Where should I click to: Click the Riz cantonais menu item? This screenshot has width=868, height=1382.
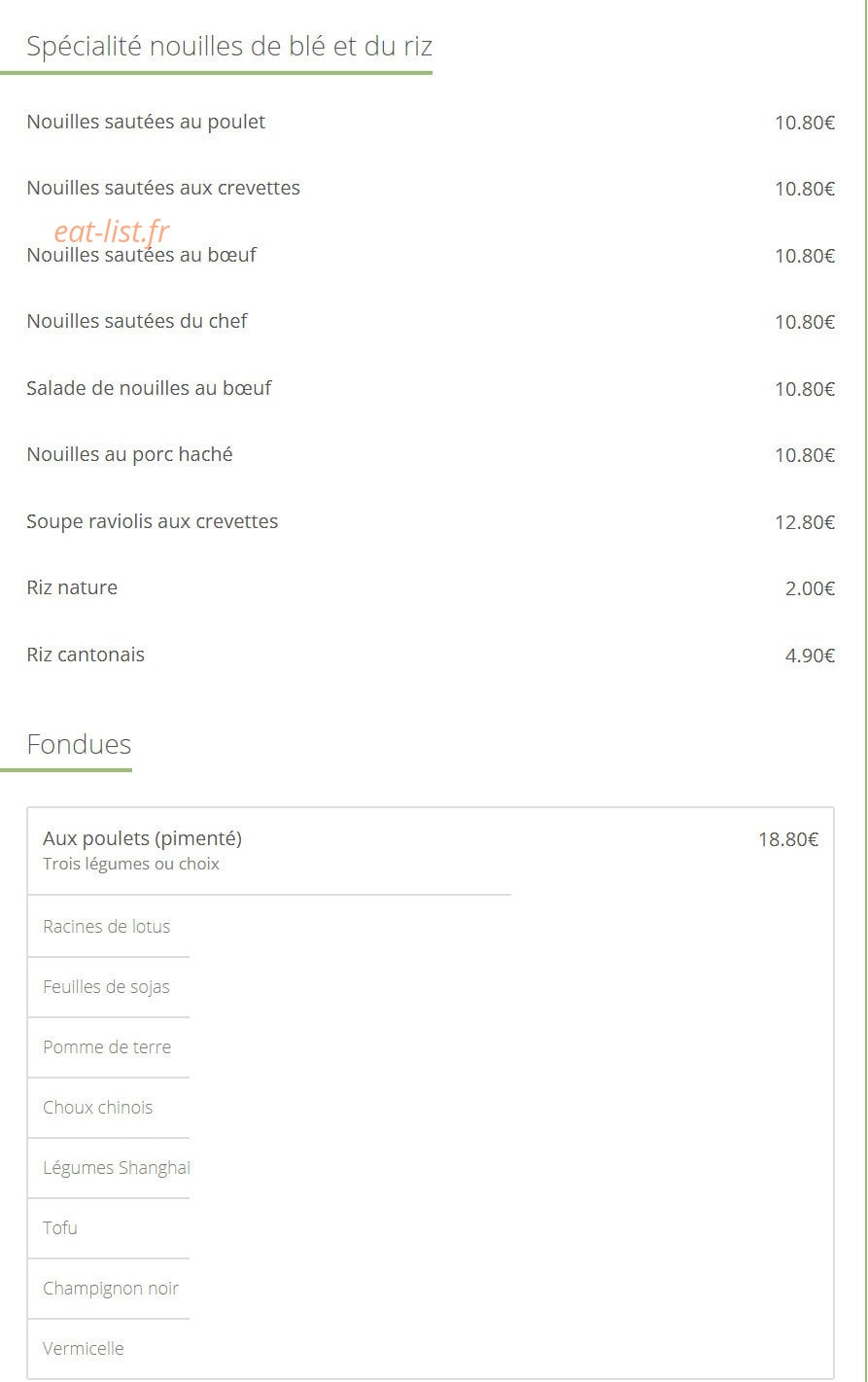(x=431, y=656)
